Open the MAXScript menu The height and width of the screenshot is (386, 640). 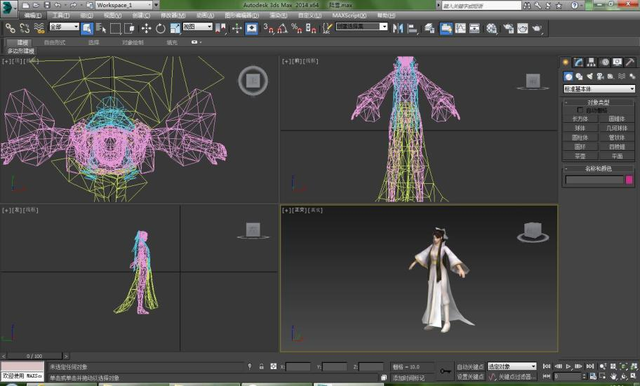[349, 16]
